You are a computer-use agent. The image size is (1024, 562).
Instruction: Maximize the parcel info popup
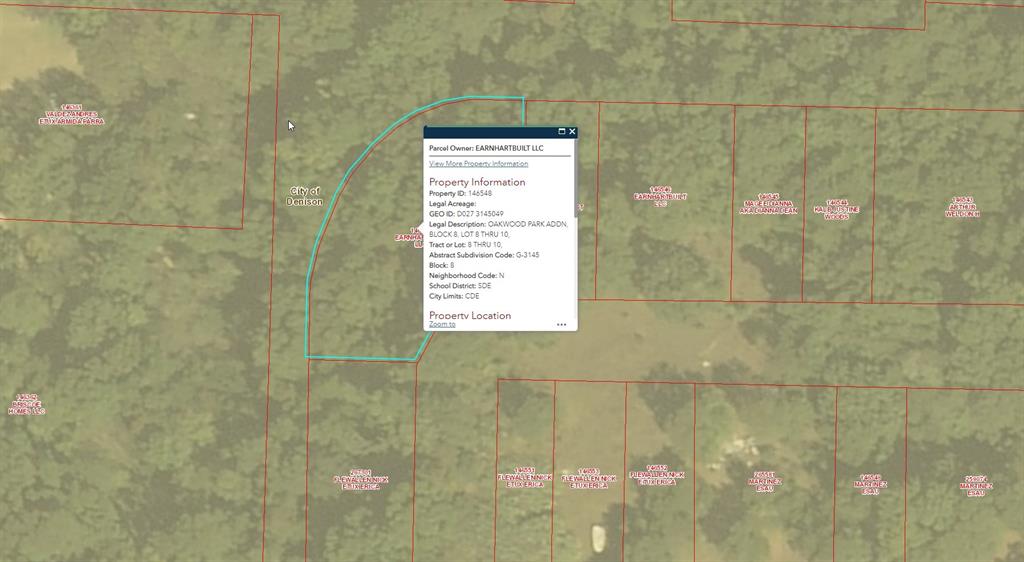(x=562, y=131)
